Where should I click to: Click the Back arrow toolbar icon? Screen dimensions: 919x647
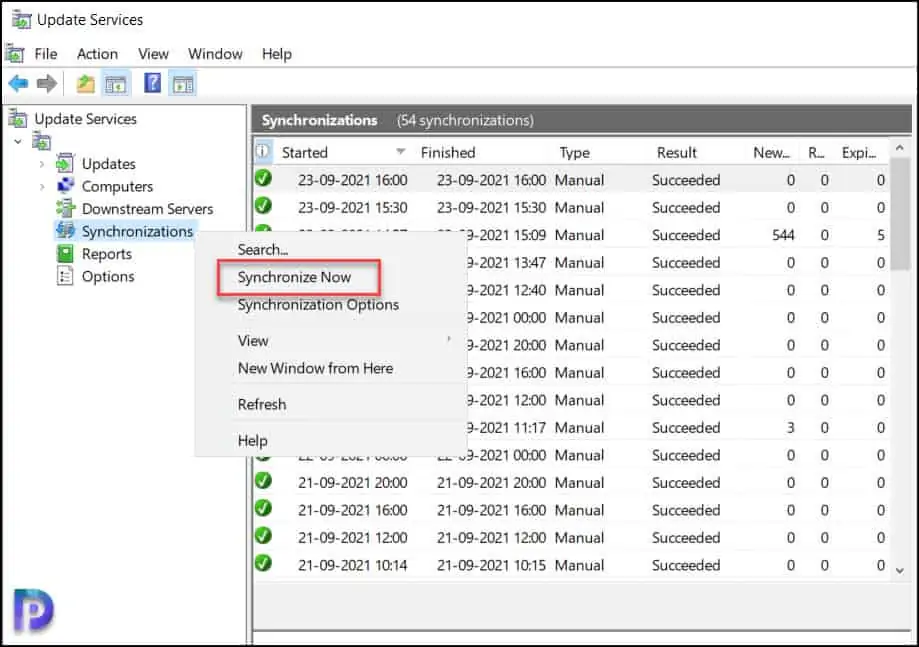tap(18, 84)
